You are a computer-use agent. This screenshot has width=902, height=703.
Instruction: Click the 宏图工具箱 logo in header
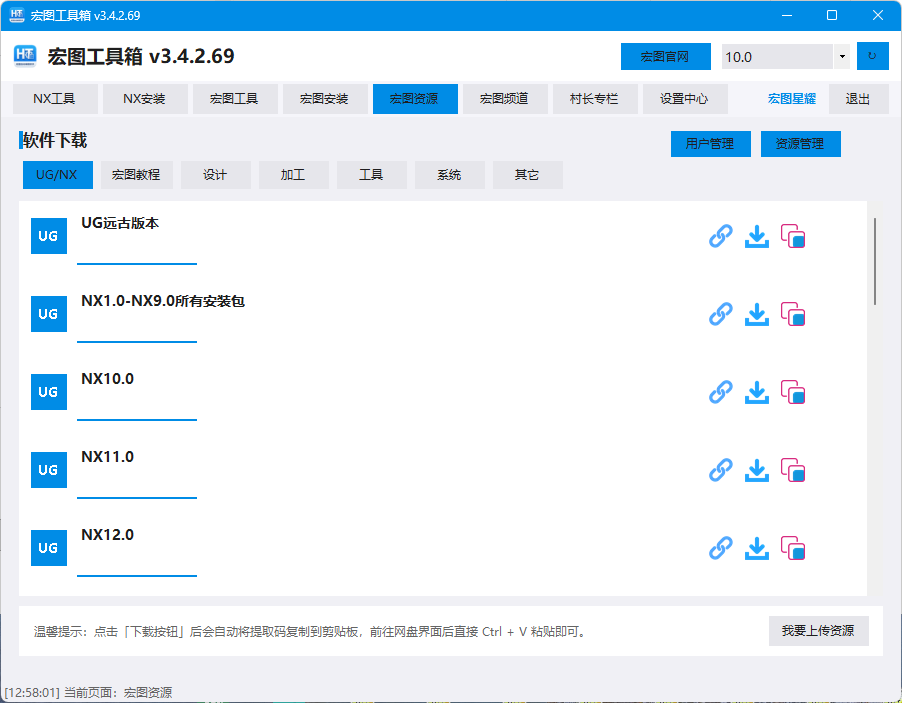[x=25, y=56]
